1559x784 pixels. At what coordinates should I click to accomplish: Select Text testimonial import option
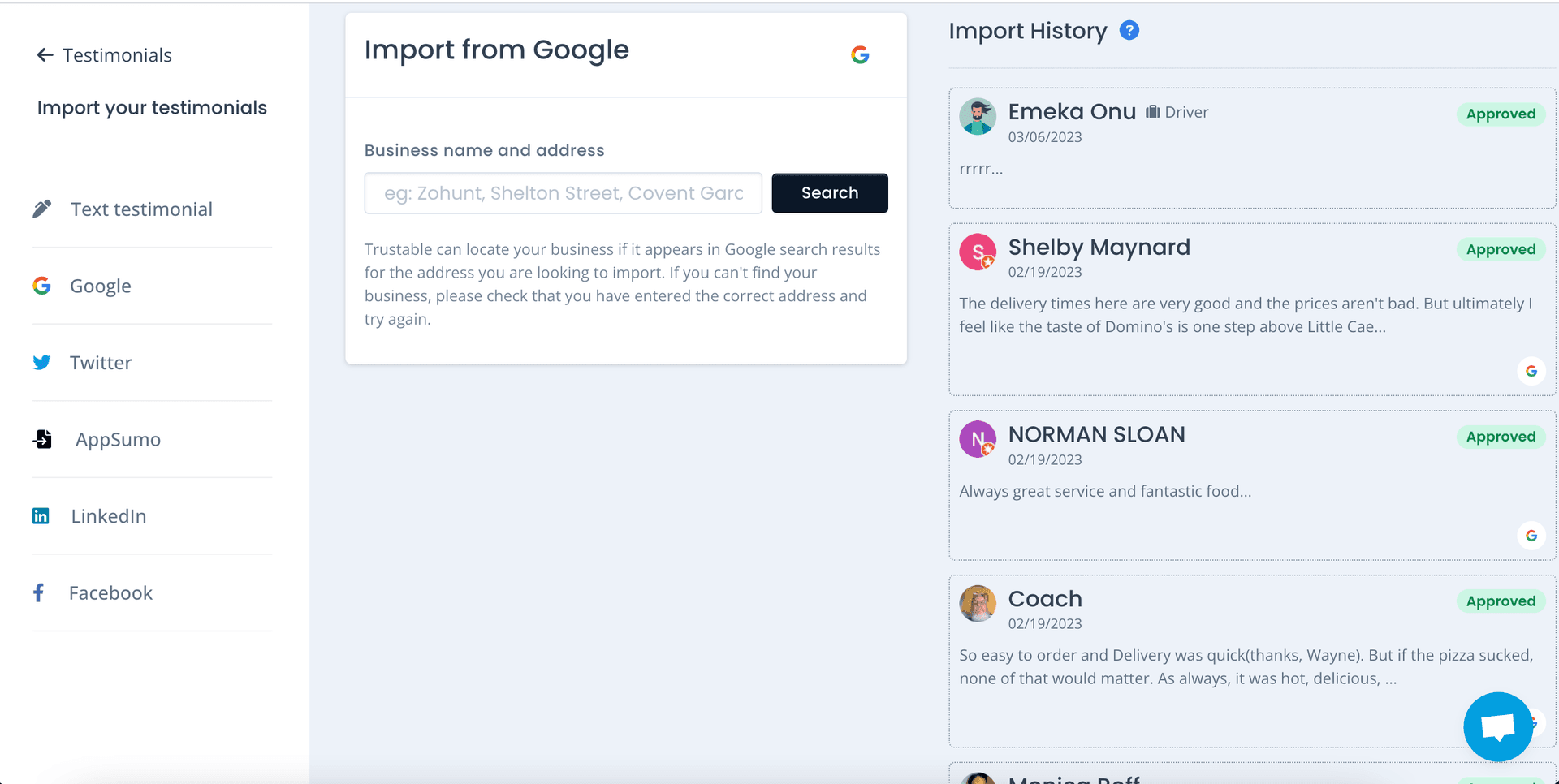[141, 209]
